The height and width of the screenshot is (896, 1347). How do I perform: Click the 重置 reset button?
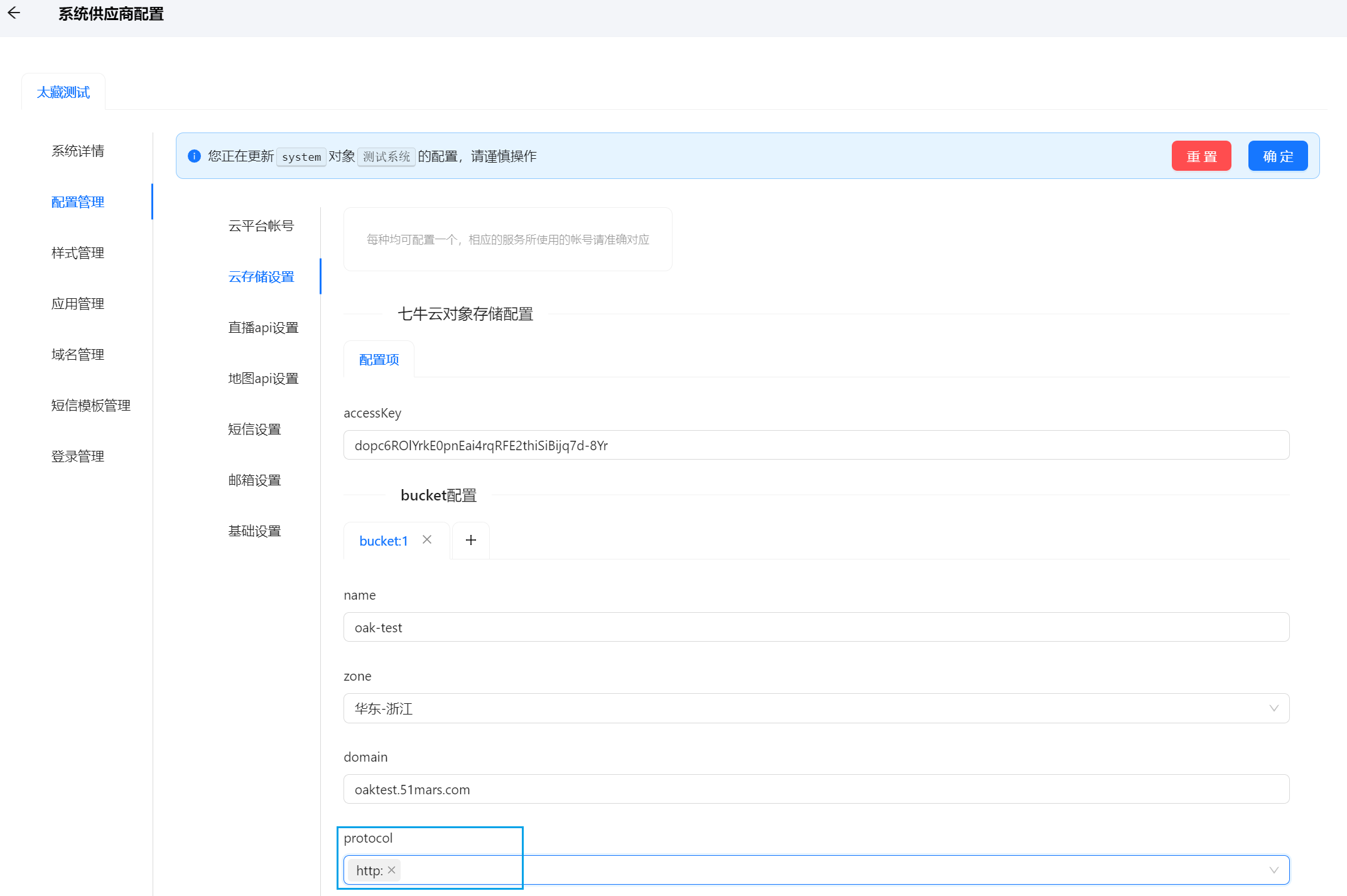(x=1201, y=156)
